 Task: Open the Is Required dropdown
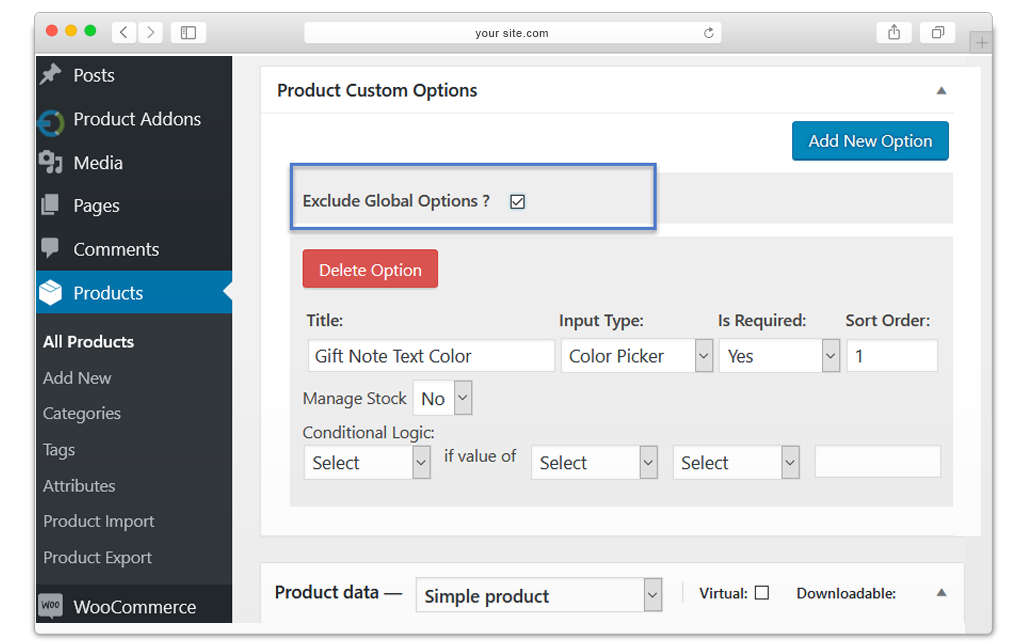[x=779, y=356]
